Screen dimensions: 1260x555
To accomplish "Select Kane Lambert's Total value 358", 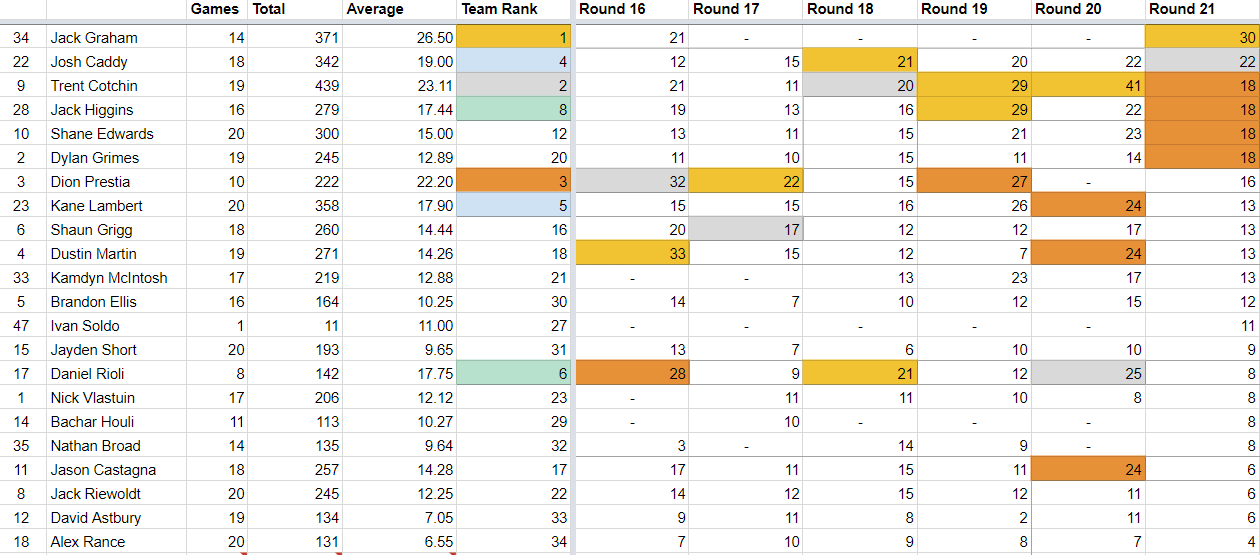I will click(x=294, y=206).
